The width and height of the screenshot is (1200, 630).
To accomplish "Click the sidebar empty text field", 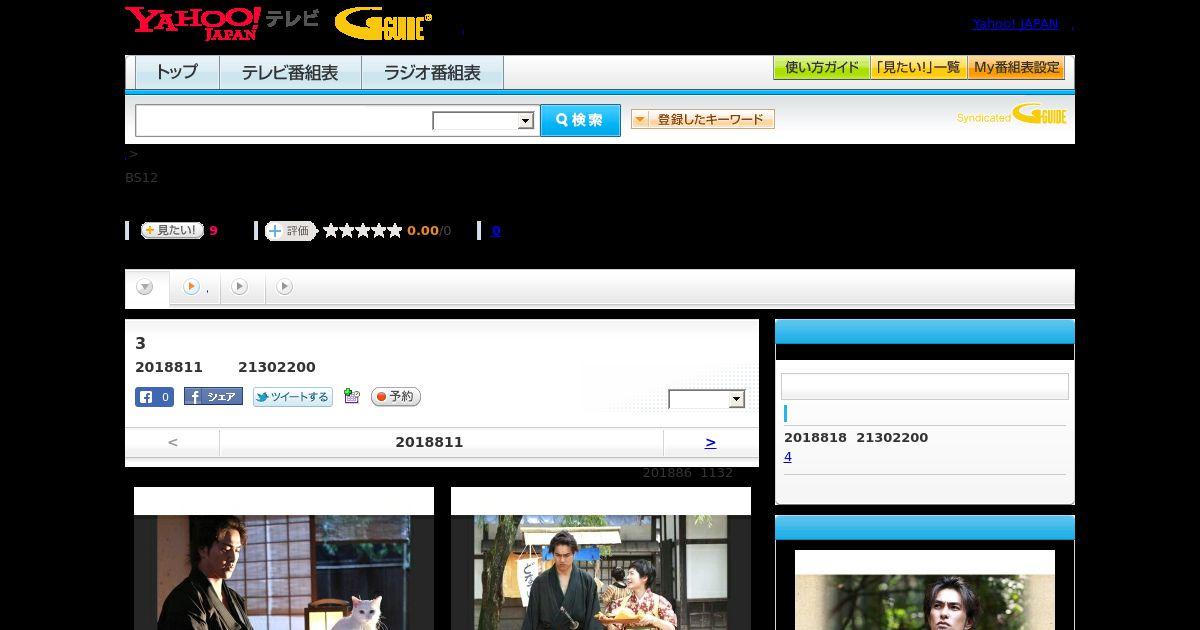I will [925, 387].
